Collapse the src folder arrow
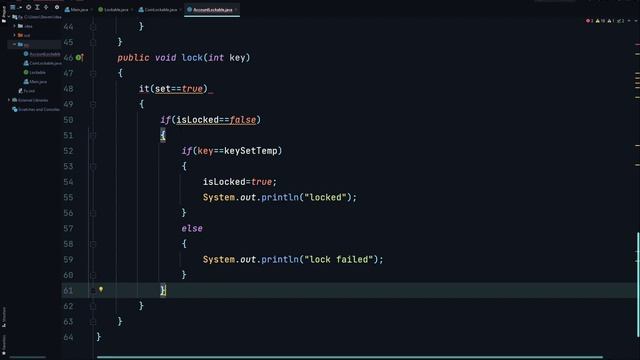 tap(15, 44)
